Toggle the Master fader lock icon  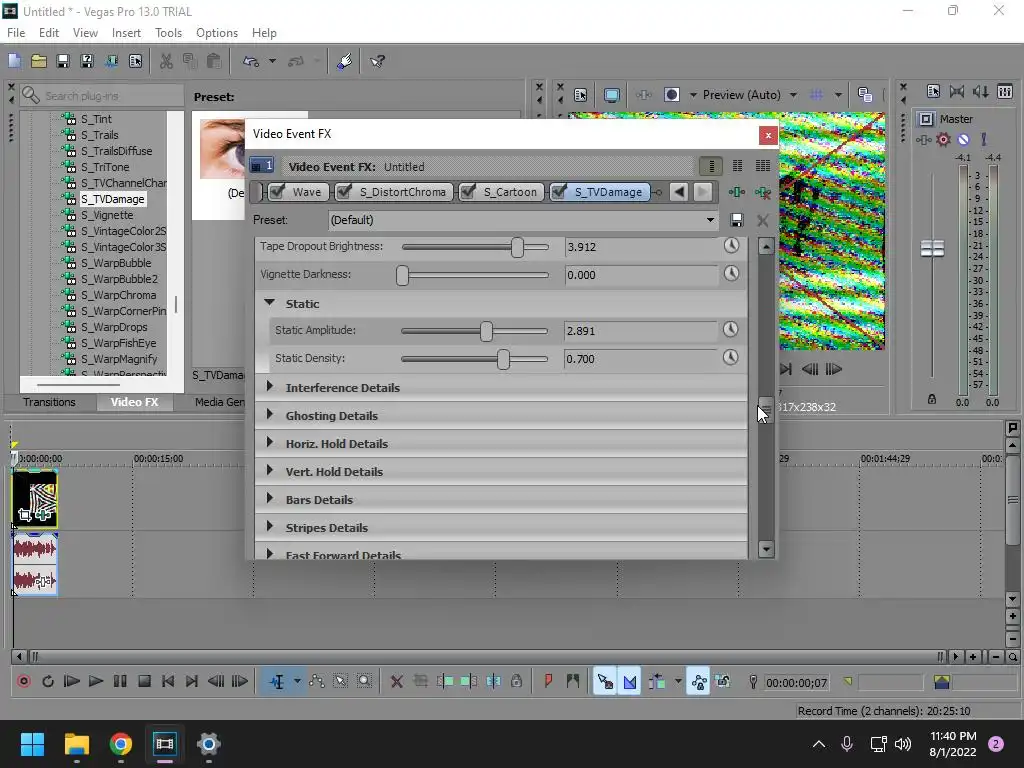tap(932, 399)
